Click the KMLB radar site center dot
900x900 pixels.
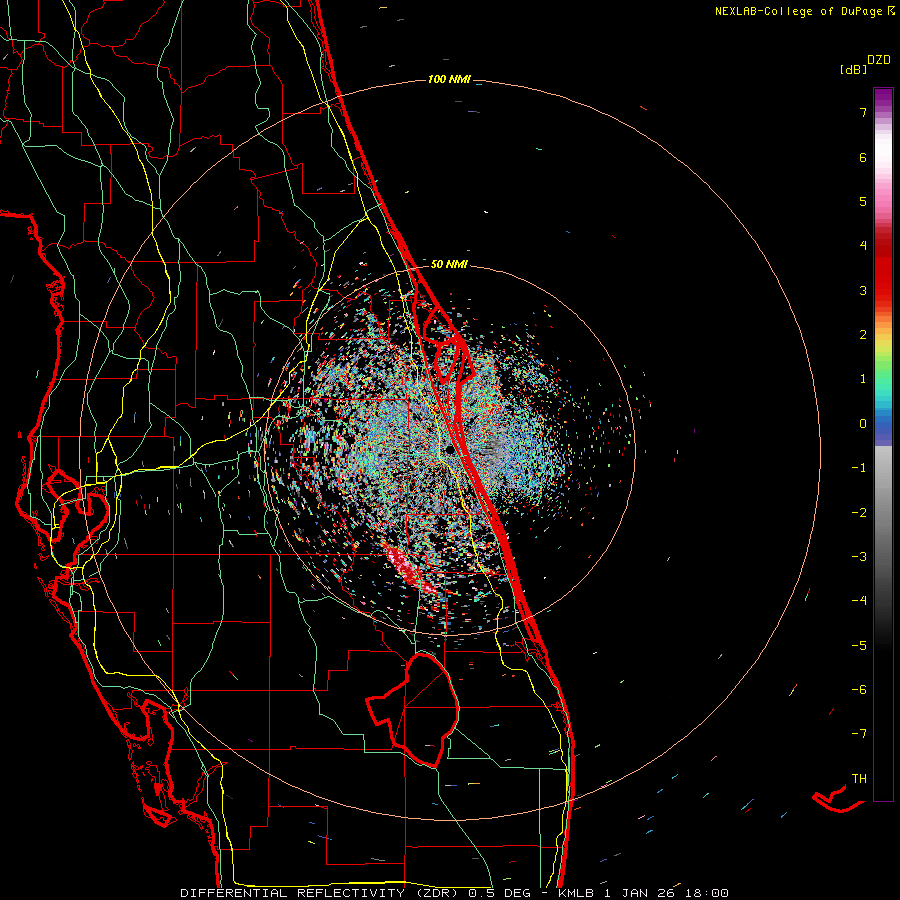point(449,450)
